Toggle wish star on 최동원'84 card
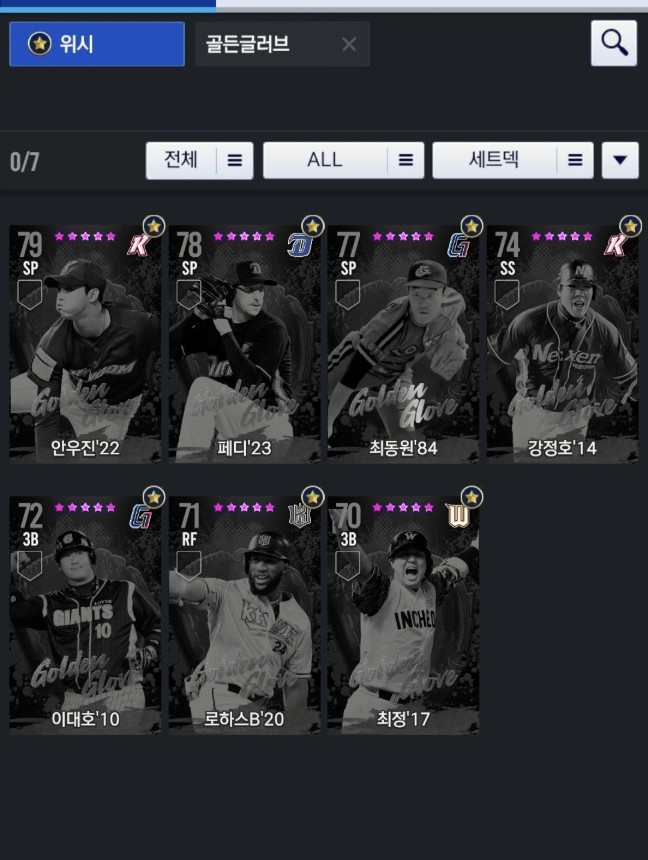The width and height of the screenshot is (648, 860). [x=472, y=226]
